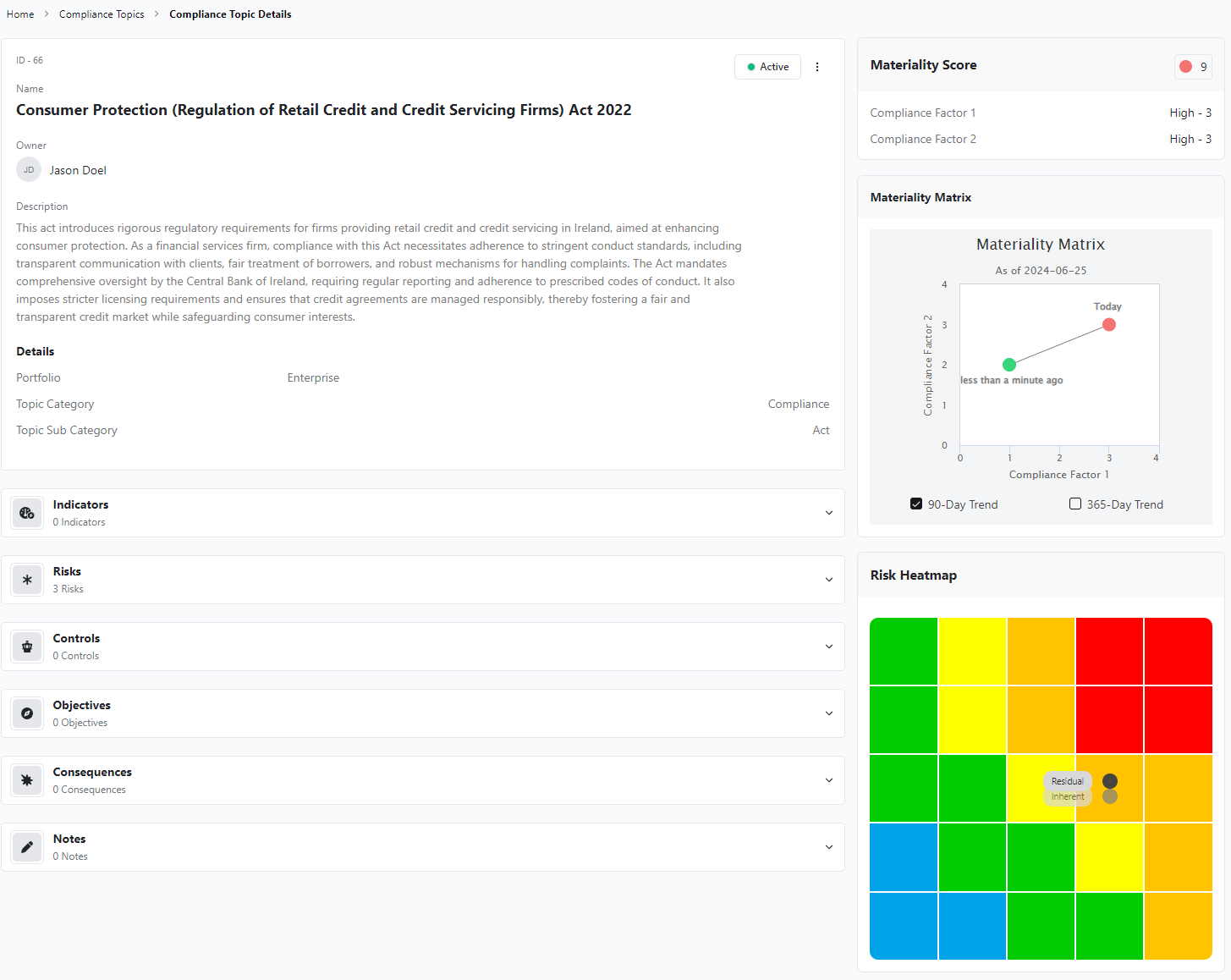Click the Residual label in heatmap
Screen dimensions: 1231x980
click(x=1068, y=781)
